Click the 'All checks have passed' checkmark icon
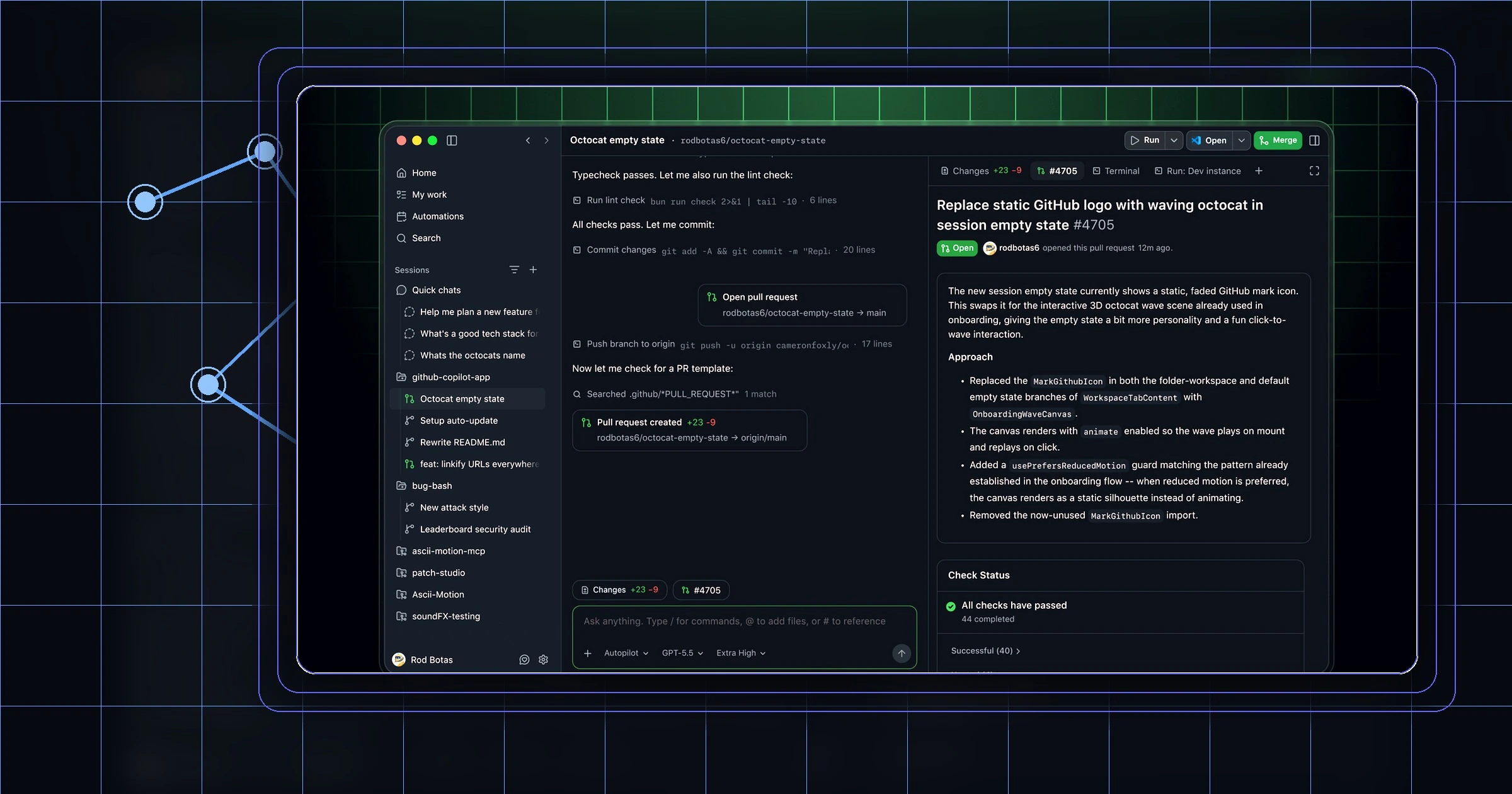 [x=951, y=606]
